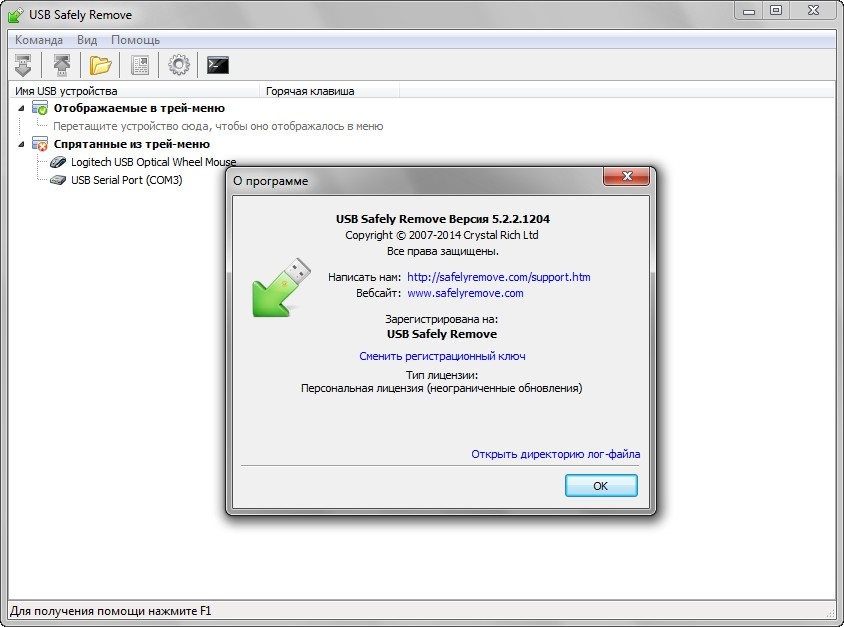This screenshot has width=844, height=627.
Task: Click the Все права защищены text
Action: point(442,251)
